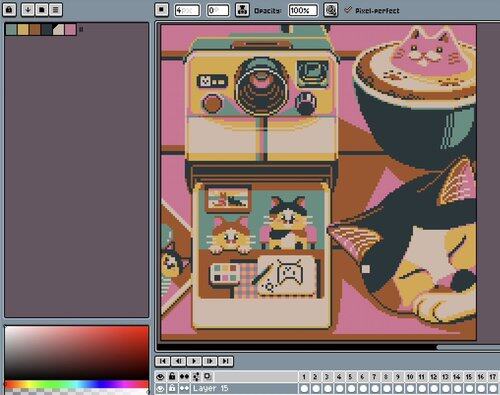Click the onion skin icon in timeline header
Image resolution: width=500 pixels, height=395 pixels.
(207, 377)
